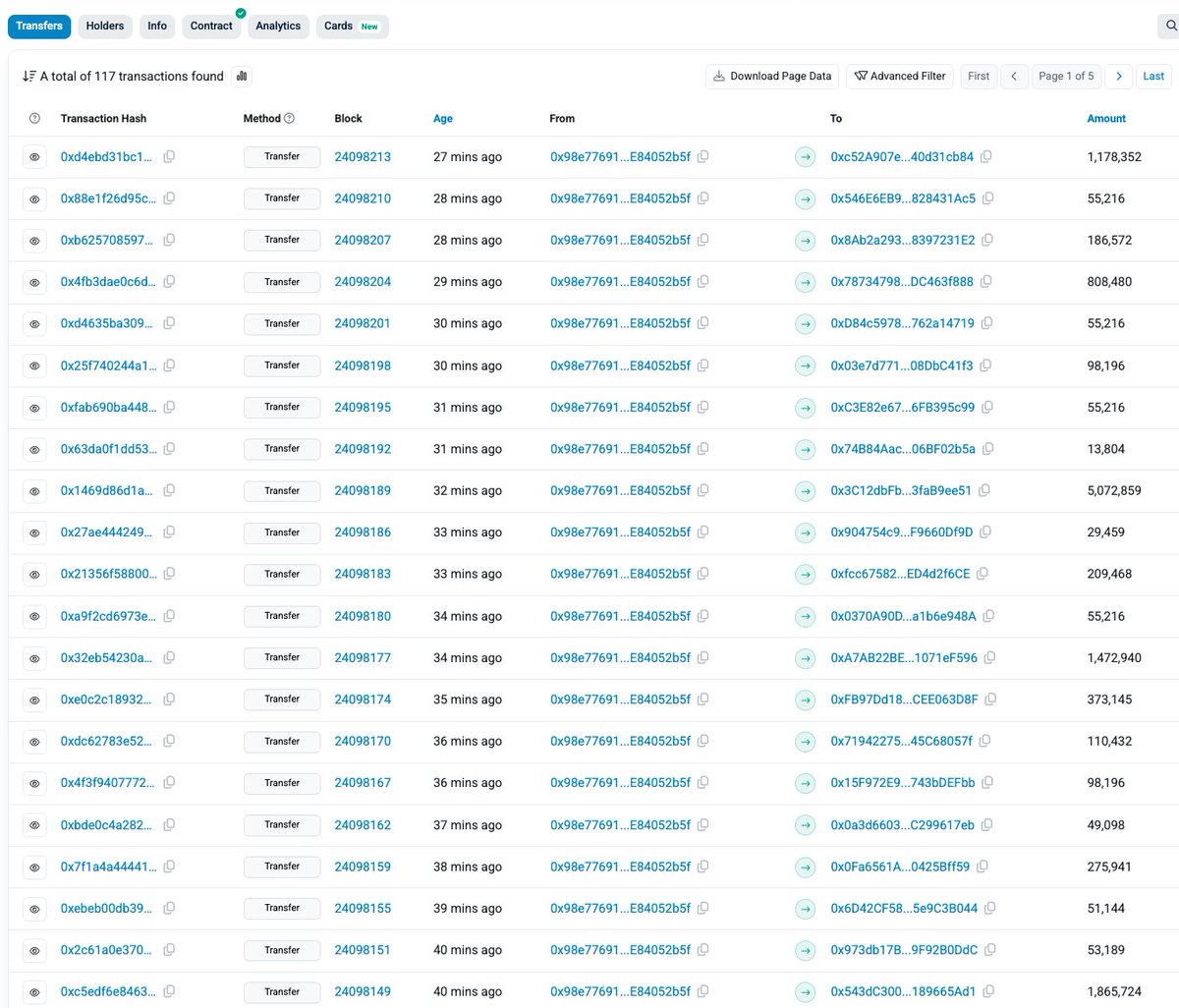Open recipient address 0x0Fa6561A...0425Bff59
Image resolution: width=1179 pixels, height=1008 pixels.
click(900, 867)
